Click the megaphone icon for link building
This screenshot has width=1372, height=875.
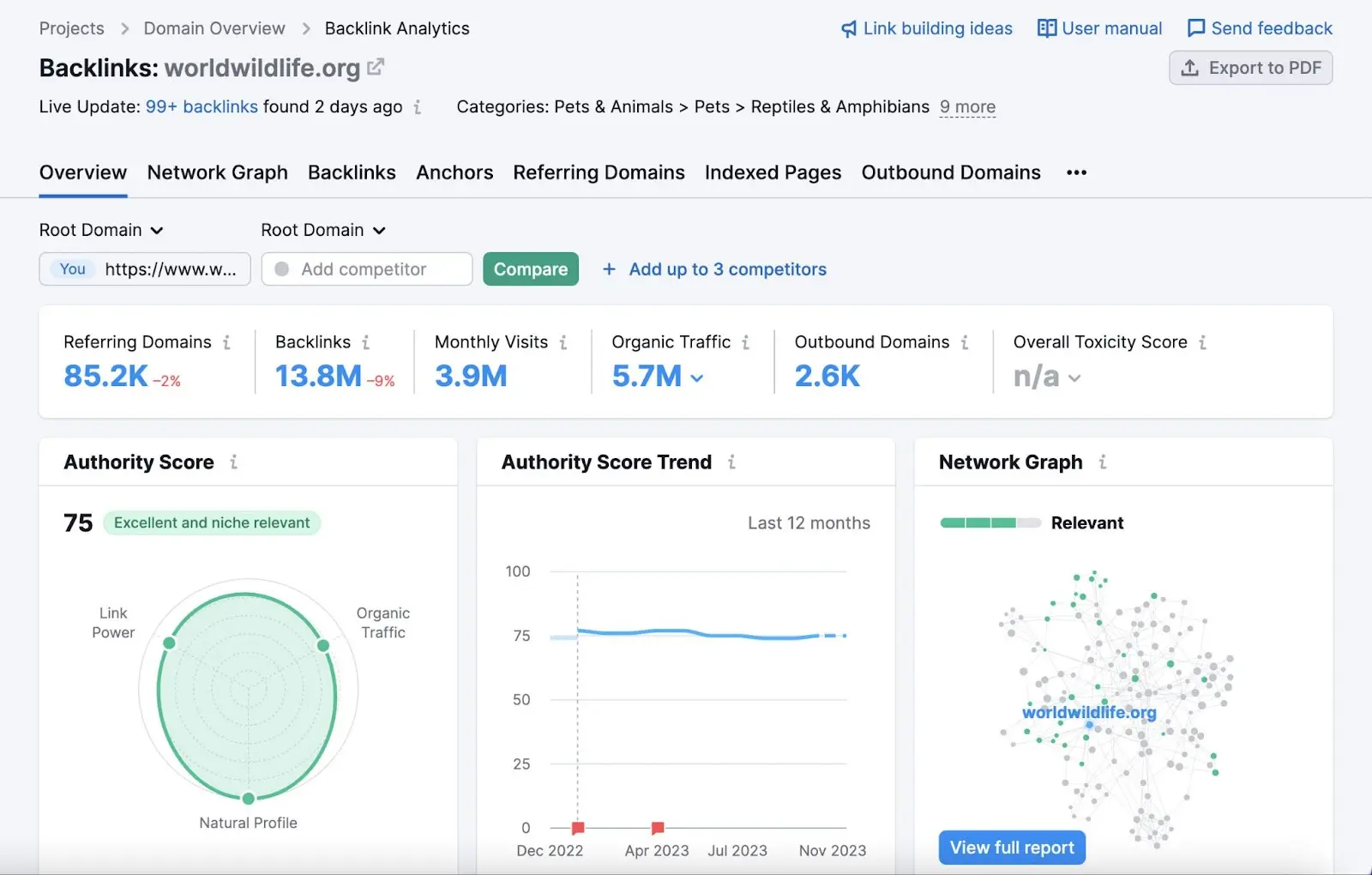click(x=849, y=29)
